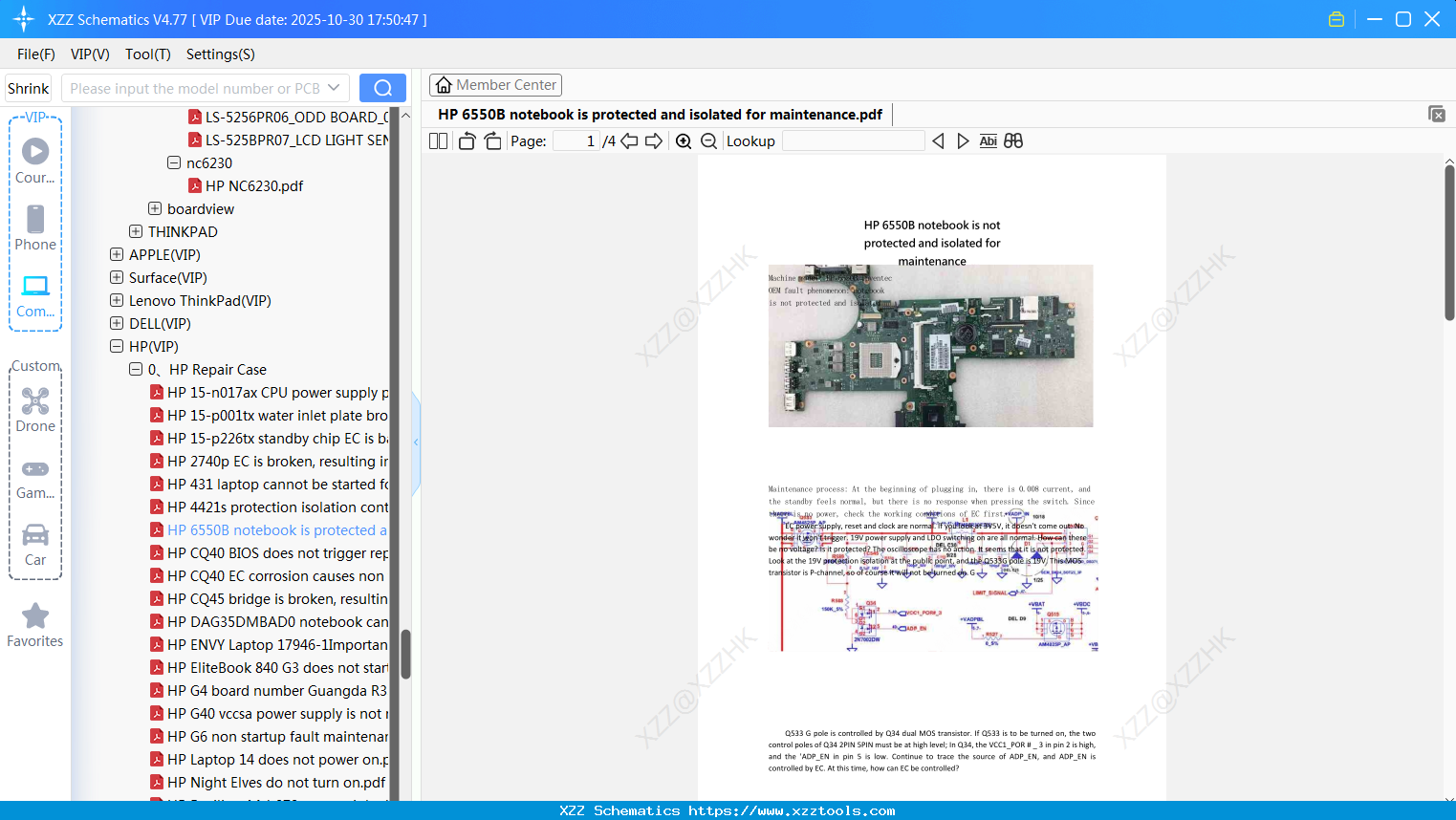Rotate the PDF counterclockwise

pos(467,141)
